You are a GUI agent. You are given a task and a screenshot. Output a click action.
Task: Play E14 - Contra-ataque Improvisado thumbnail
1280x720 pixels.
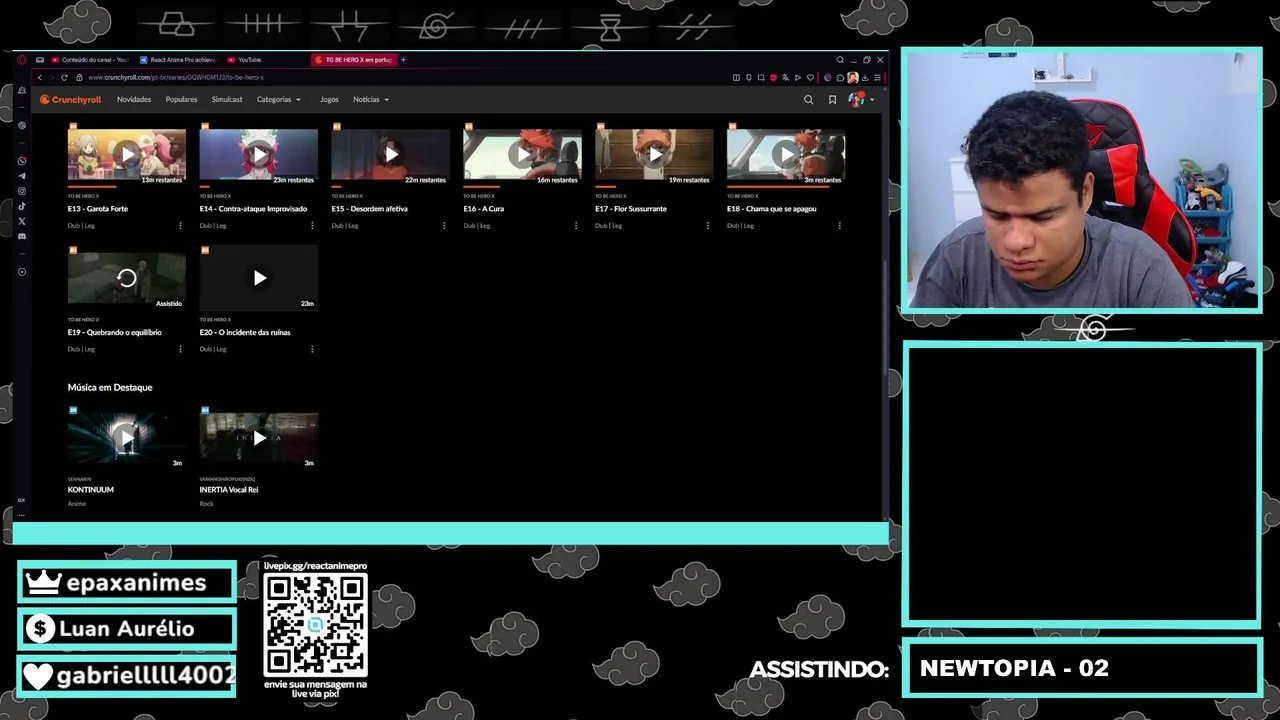pos(259,154)
